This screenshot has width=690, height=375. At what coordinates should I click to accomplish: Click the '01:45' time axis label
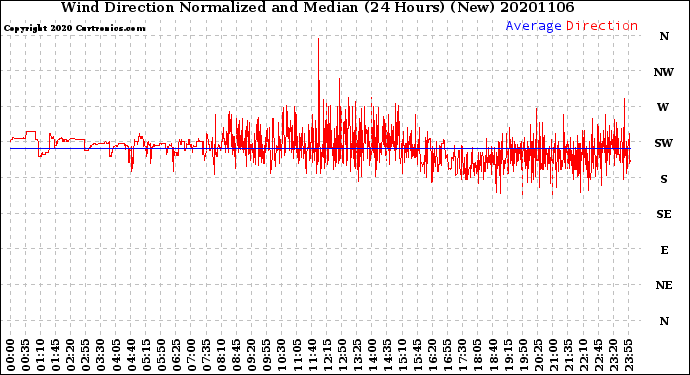tap(55, 355)
